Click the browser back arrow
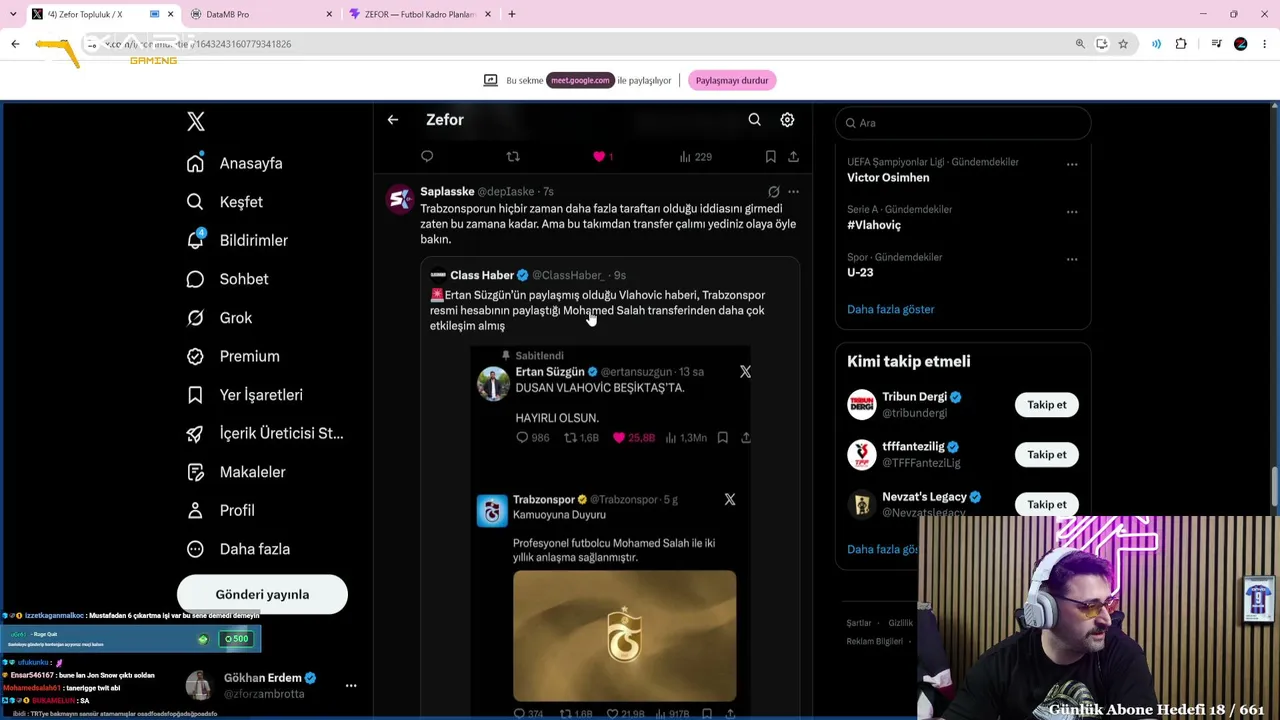Viewport: 1280px width, 720px height. pos(15,44)
